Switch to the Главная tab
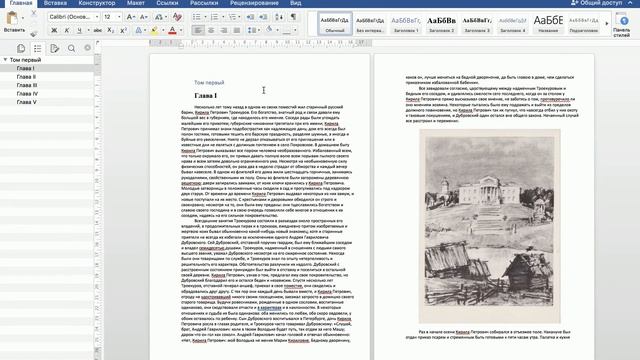 coord(20,3)
